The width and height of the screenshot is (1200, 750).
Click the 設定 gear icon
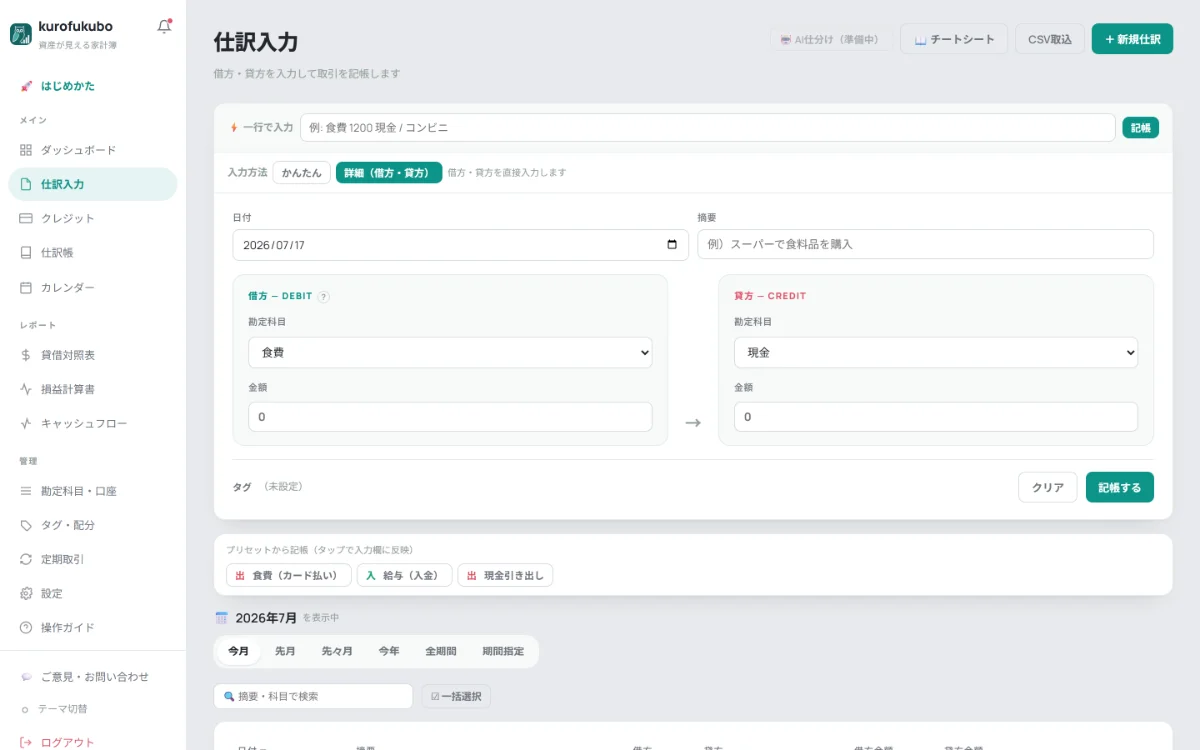pyautogui.click(x=26, y=593)
